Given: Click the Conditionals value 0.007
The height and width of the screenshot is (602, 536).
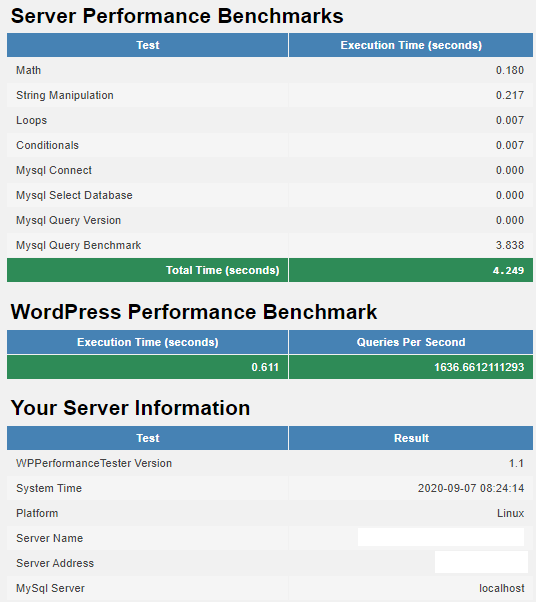Looking at the screenshot, I should point(510,145).
